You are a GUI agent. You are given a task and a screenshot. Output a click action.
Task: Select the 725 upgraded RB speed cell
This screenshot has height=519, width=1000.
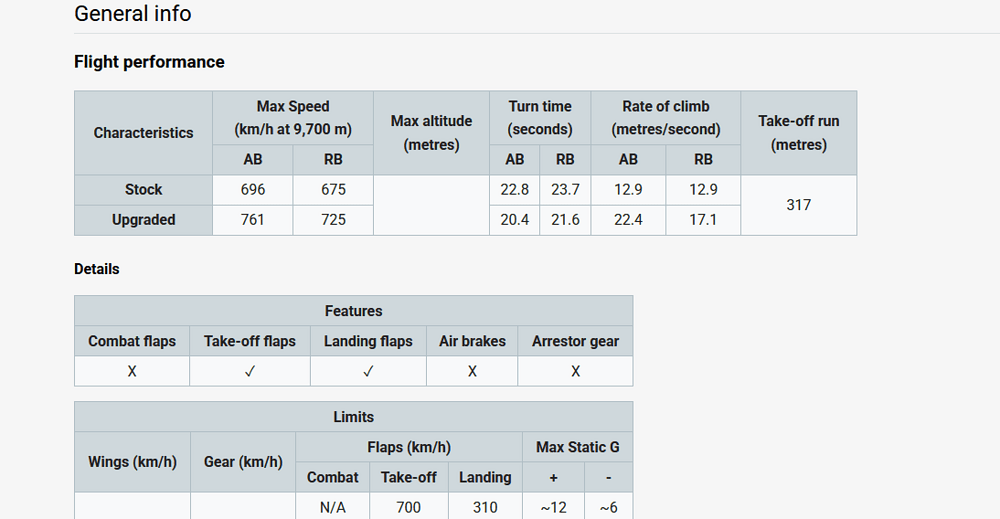point(333,220)
